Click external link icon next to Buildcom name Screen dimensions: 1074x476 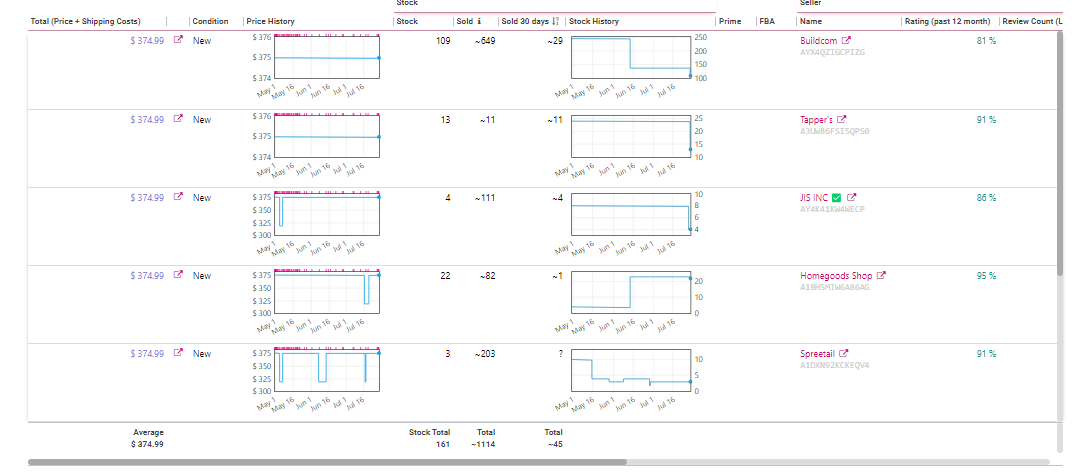(x=846, y=40)
